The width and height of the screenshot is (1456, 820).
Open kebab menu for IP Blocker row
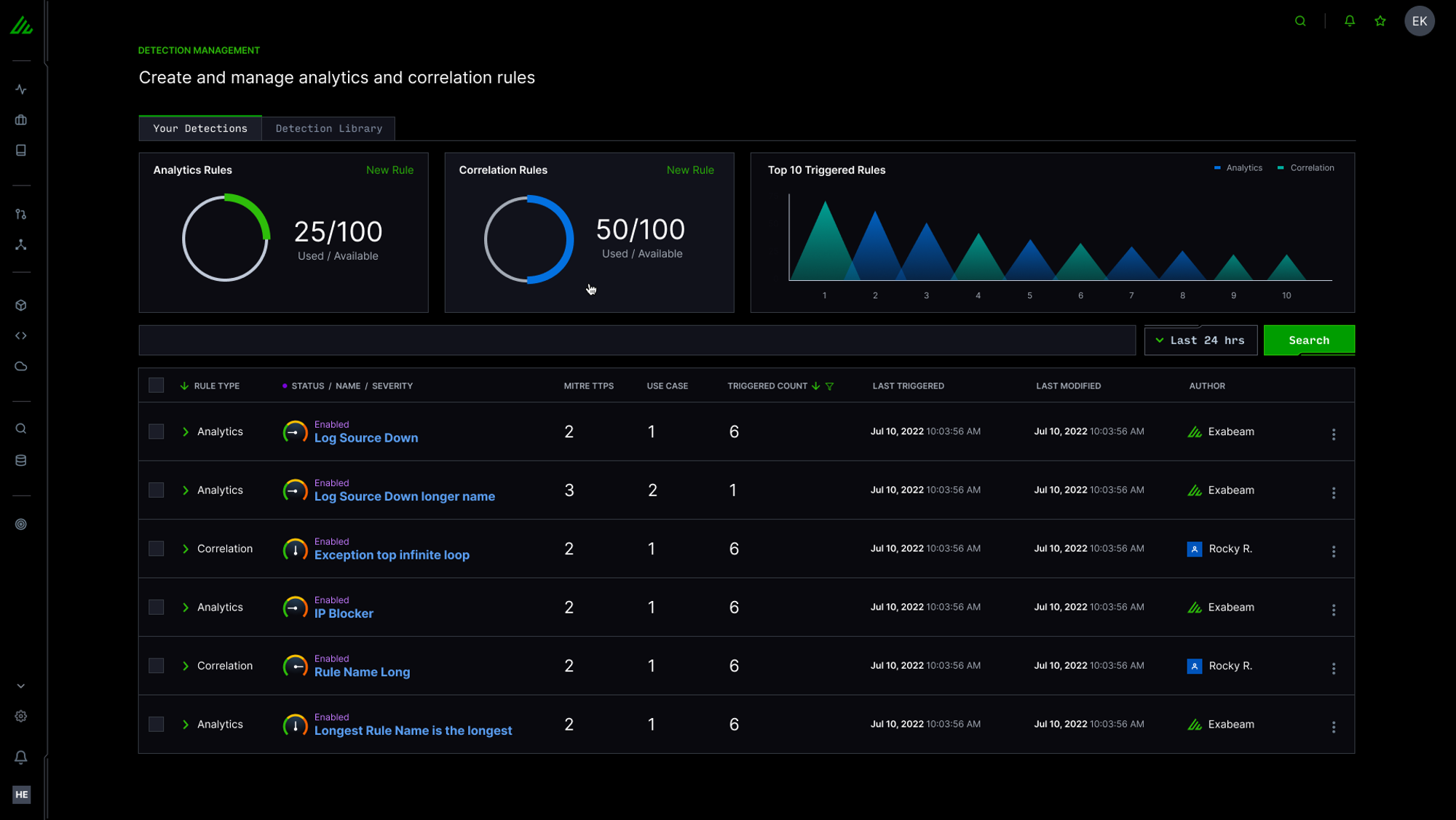point(1333,610)
